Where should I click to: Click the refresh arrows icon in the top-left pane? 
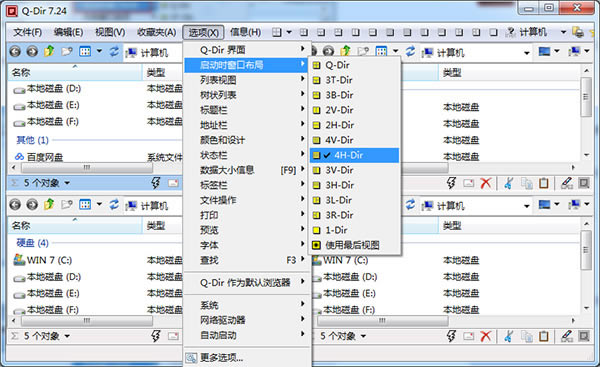tap(114, 51)
